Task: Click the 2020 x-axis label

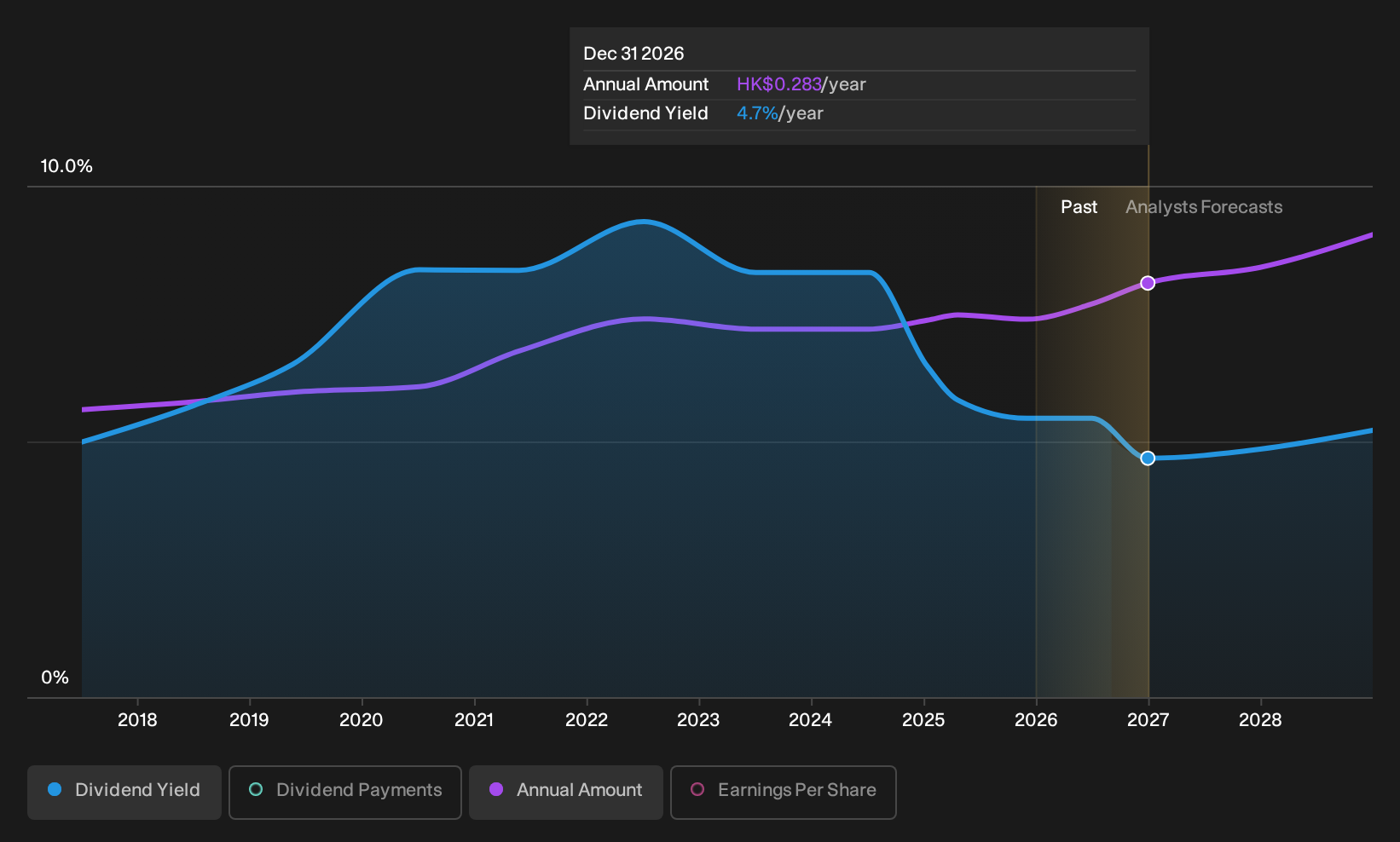Action: tap(362, 720)
